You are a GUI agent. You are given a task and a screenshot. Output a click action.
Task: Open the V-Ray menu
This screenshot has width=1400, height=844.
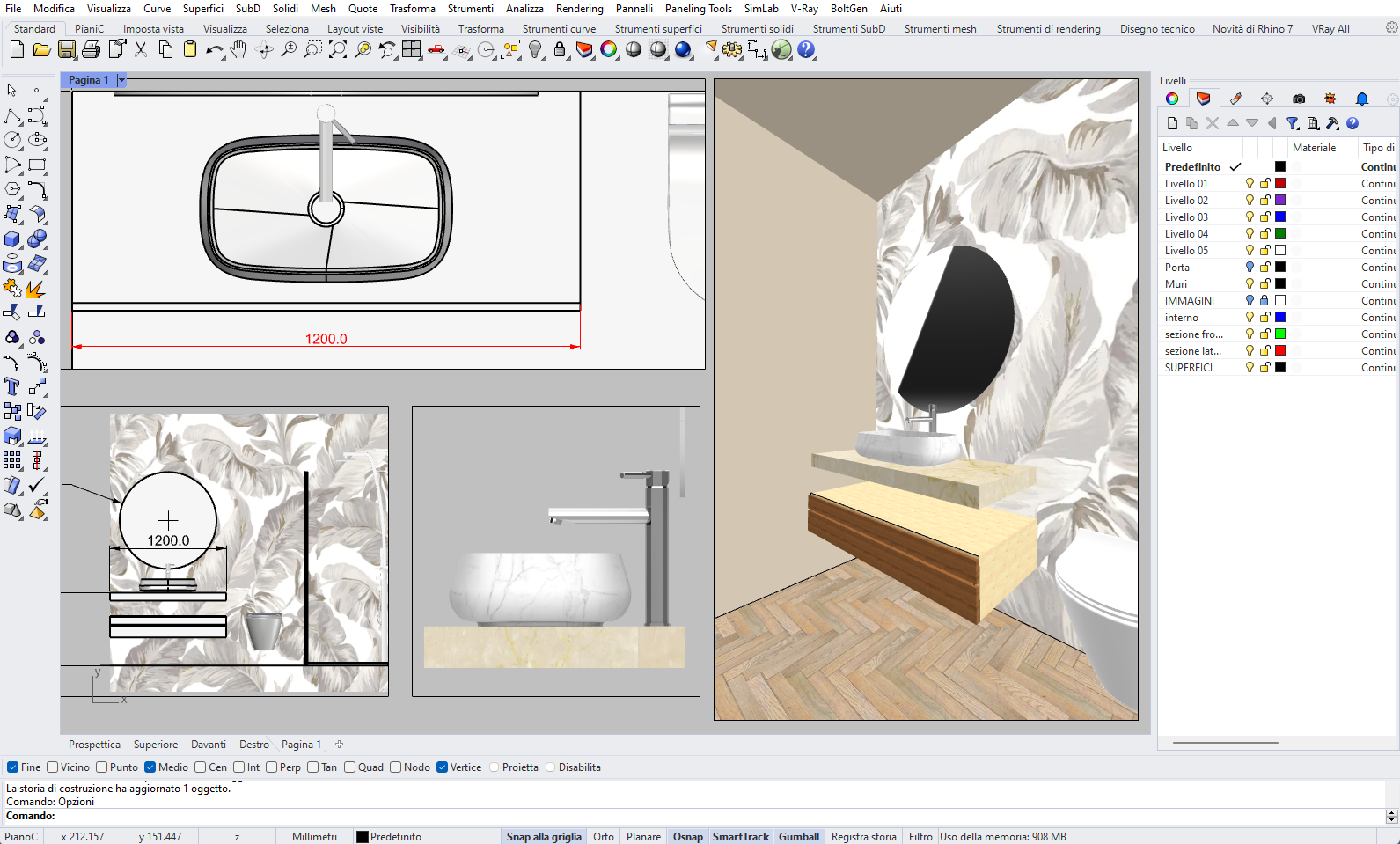(x=804, y=8)
